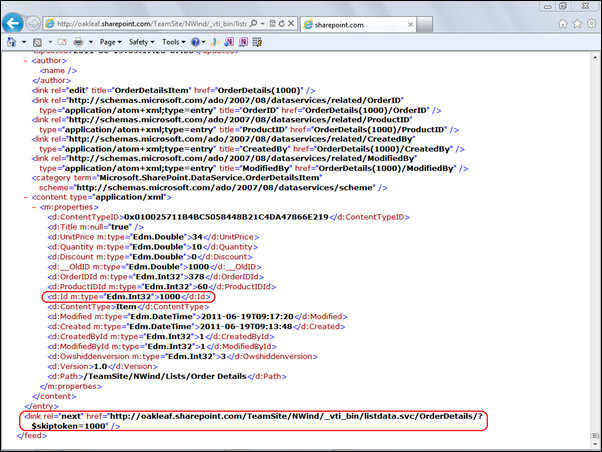
Task: Click the name element under author
Action: (58, 71)
